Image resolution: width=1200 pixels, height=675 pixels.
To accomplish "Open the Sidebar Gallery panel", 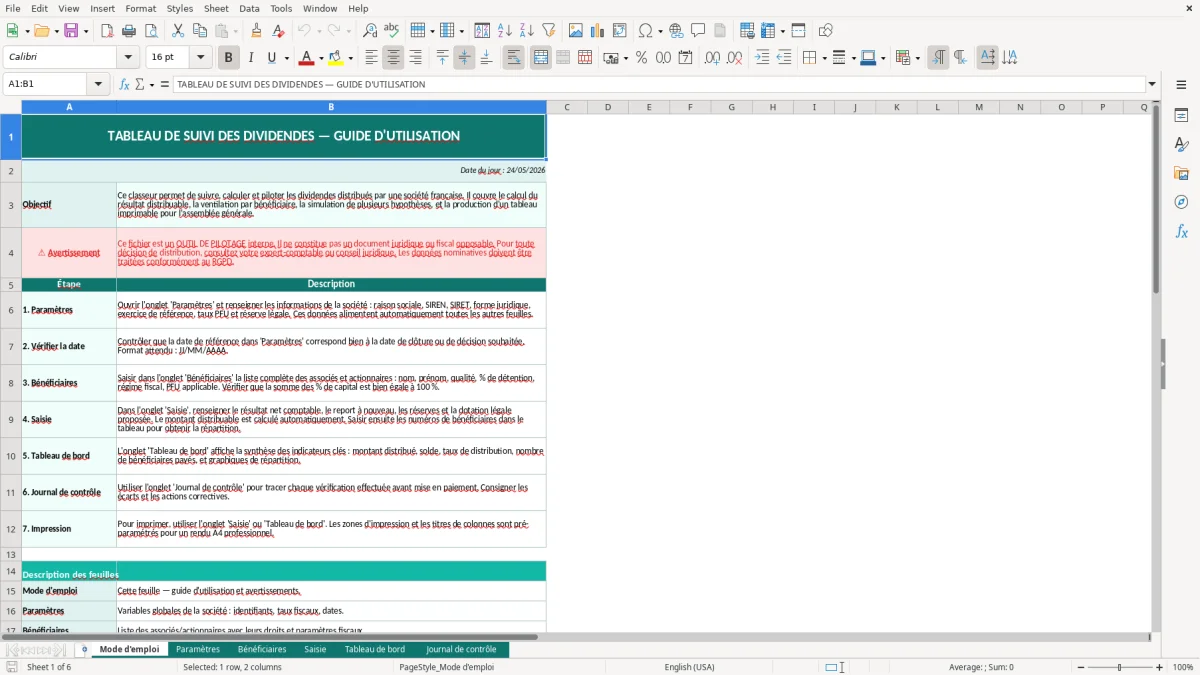I will click(x=1181, y=173).
